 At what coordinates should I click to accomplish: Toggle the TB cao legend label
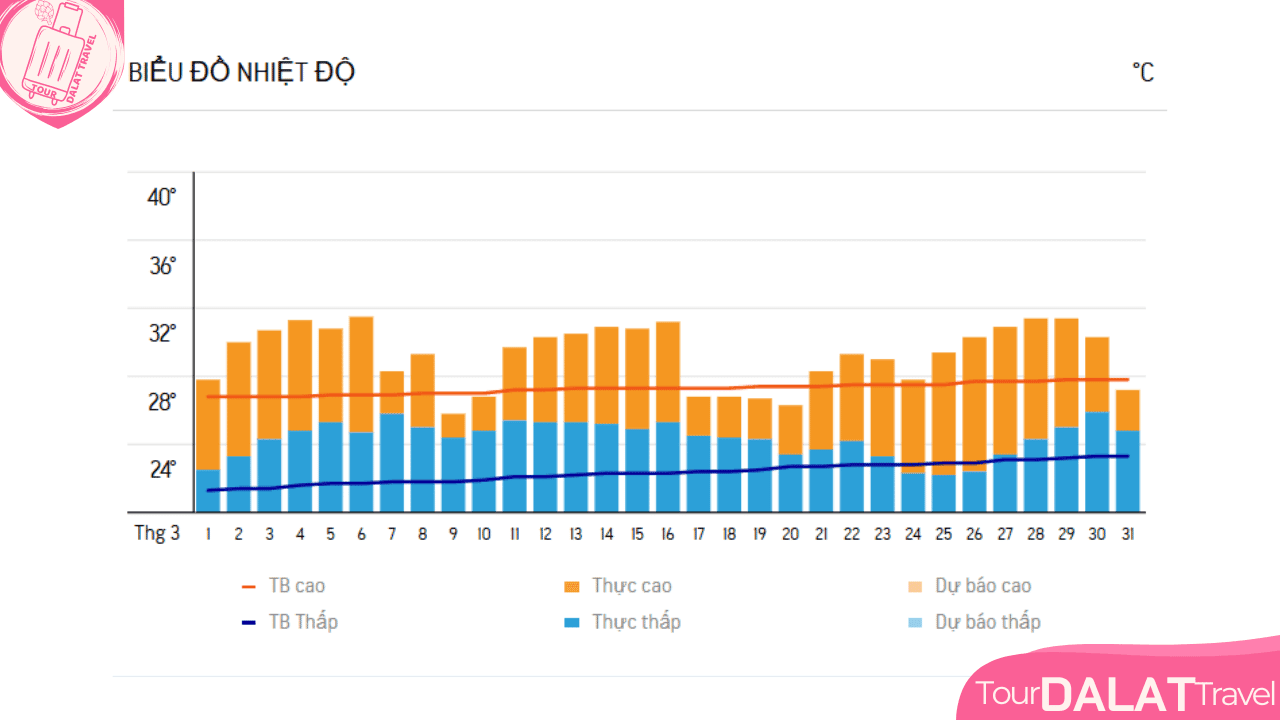click(297, 586)
